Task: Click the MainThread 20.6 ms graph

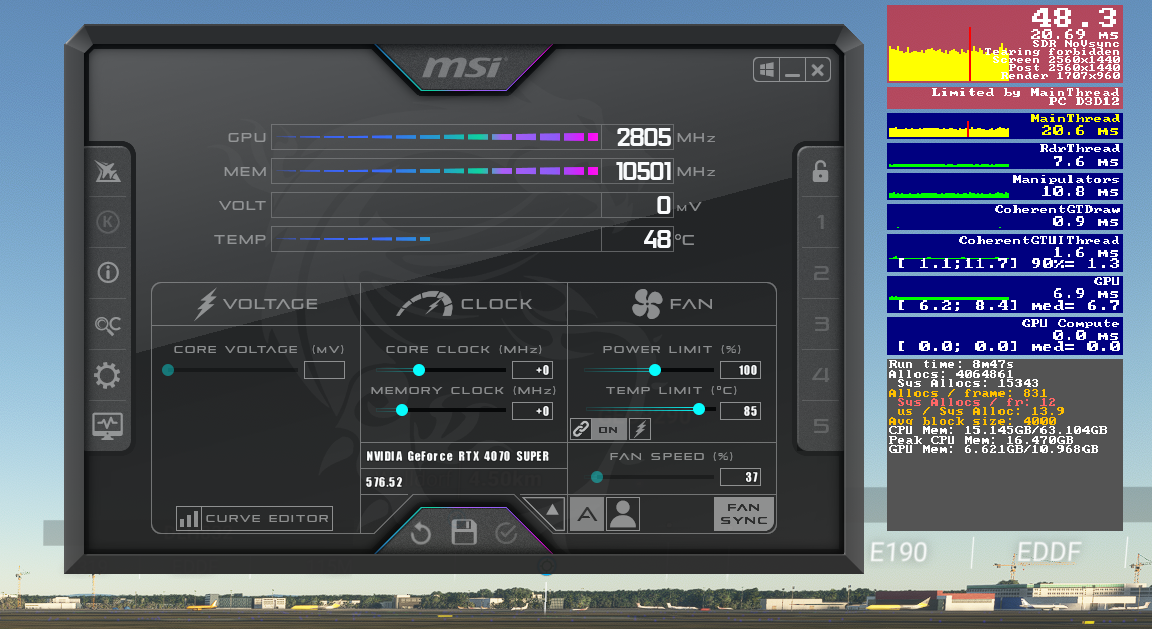Action: click(1004, 126)
